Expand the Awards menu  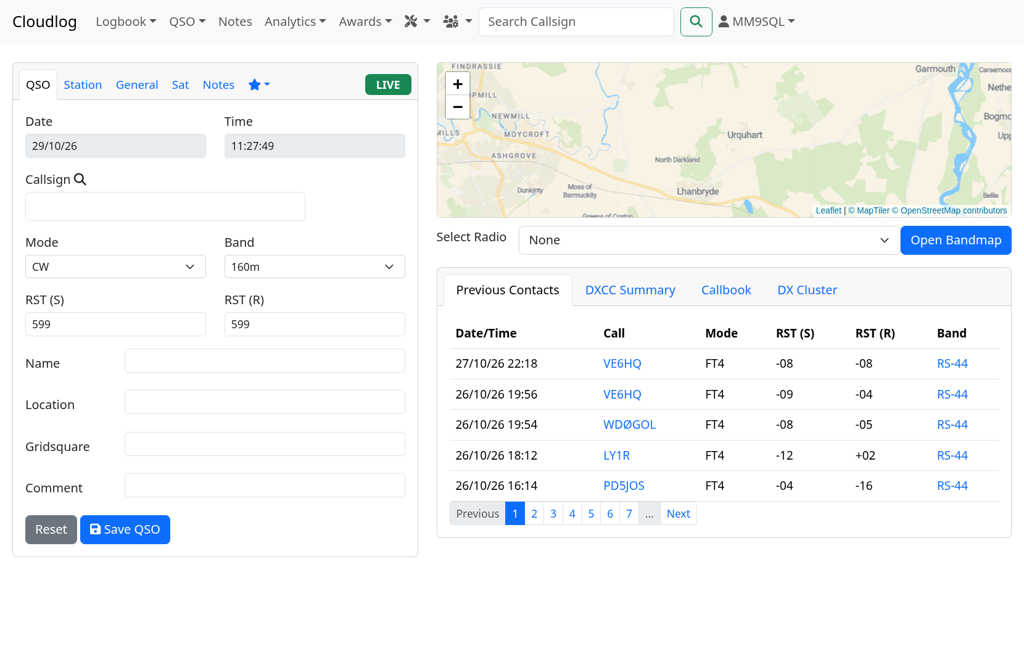coord(365,22)
